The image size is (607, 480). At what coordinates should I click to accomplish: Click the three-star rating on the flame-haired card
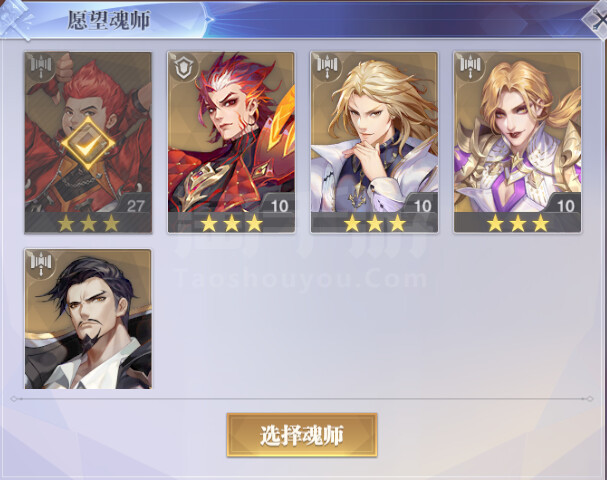pos(231,223)
